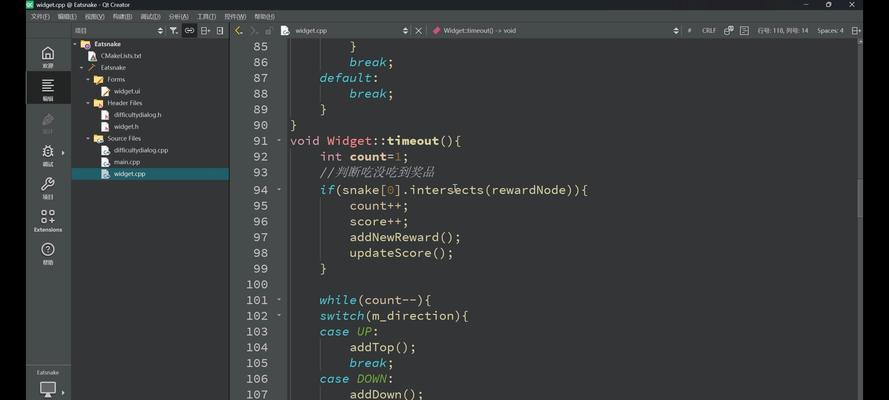Click the CRLF line ending button
Viewport: 889px width, 400px height.
[709, 31]
